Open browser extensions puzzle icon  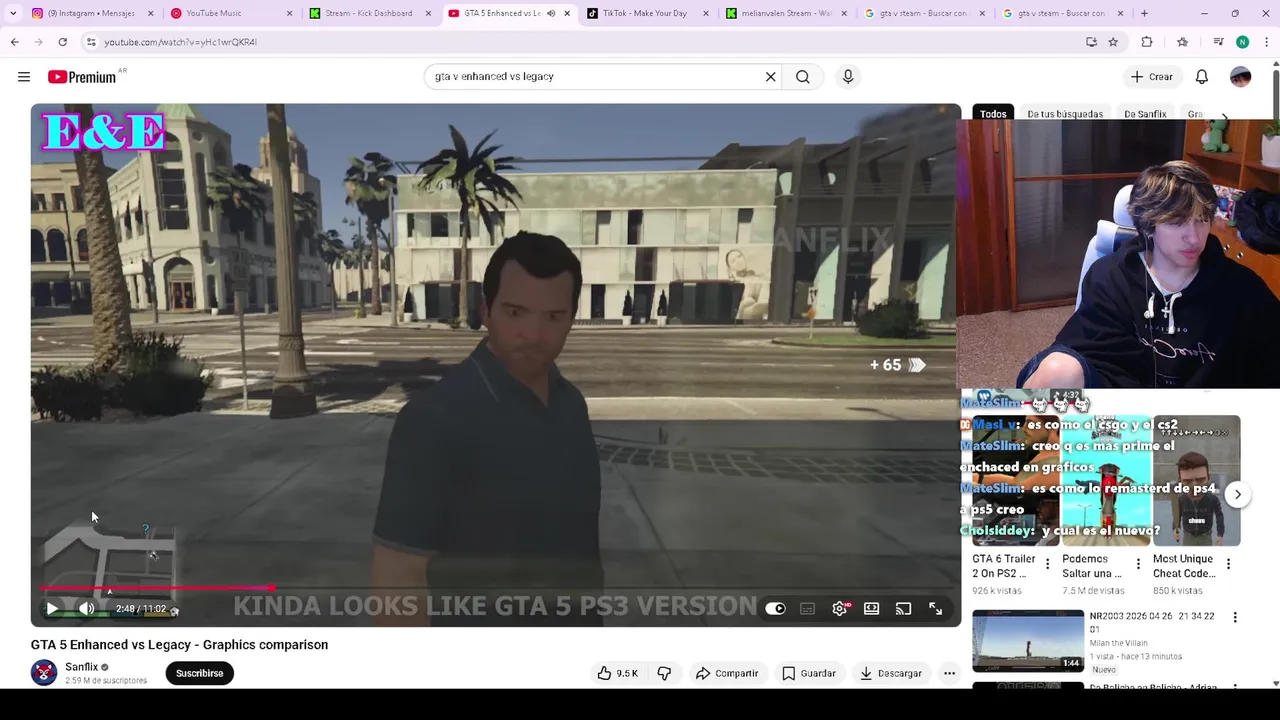(1147, 42)
